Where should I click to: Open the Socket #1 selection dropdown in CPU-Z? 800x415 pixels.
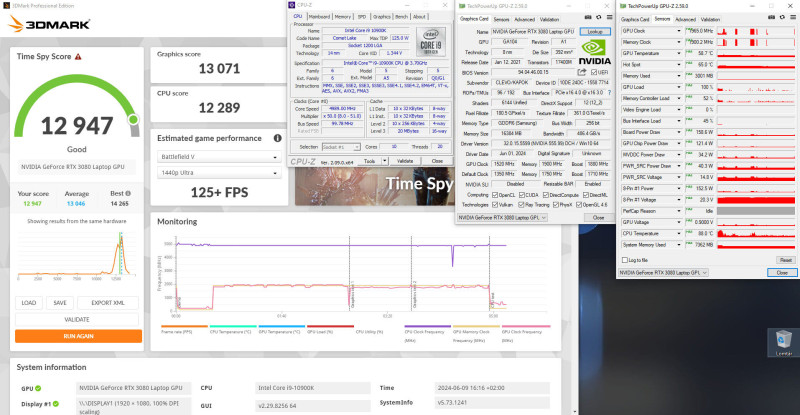pyautogui.click(x=341, y=147)
